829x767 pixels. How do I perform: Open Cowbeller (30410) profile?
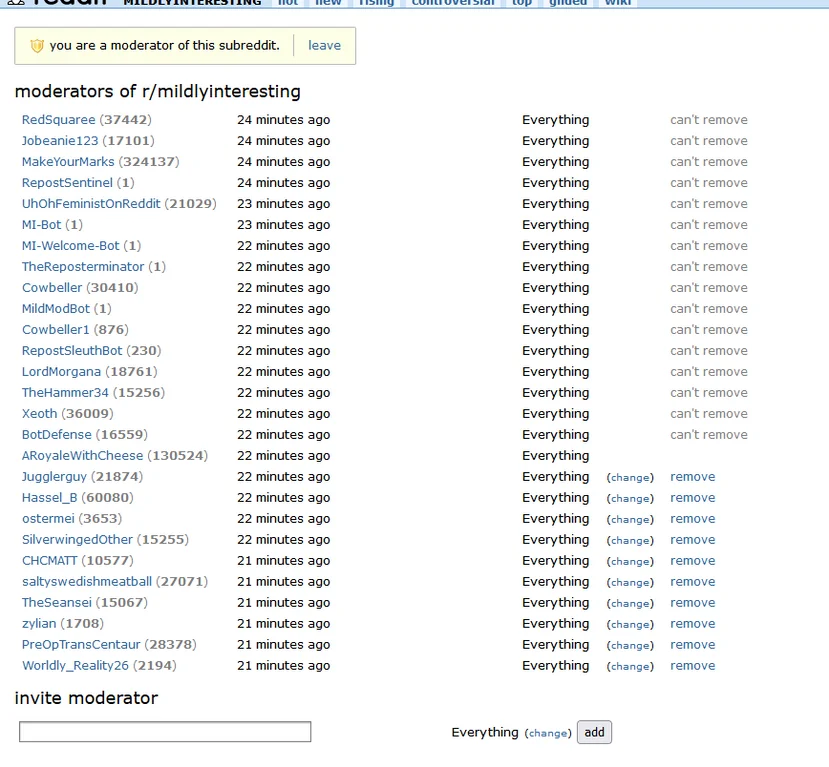(x=52, y=288)
